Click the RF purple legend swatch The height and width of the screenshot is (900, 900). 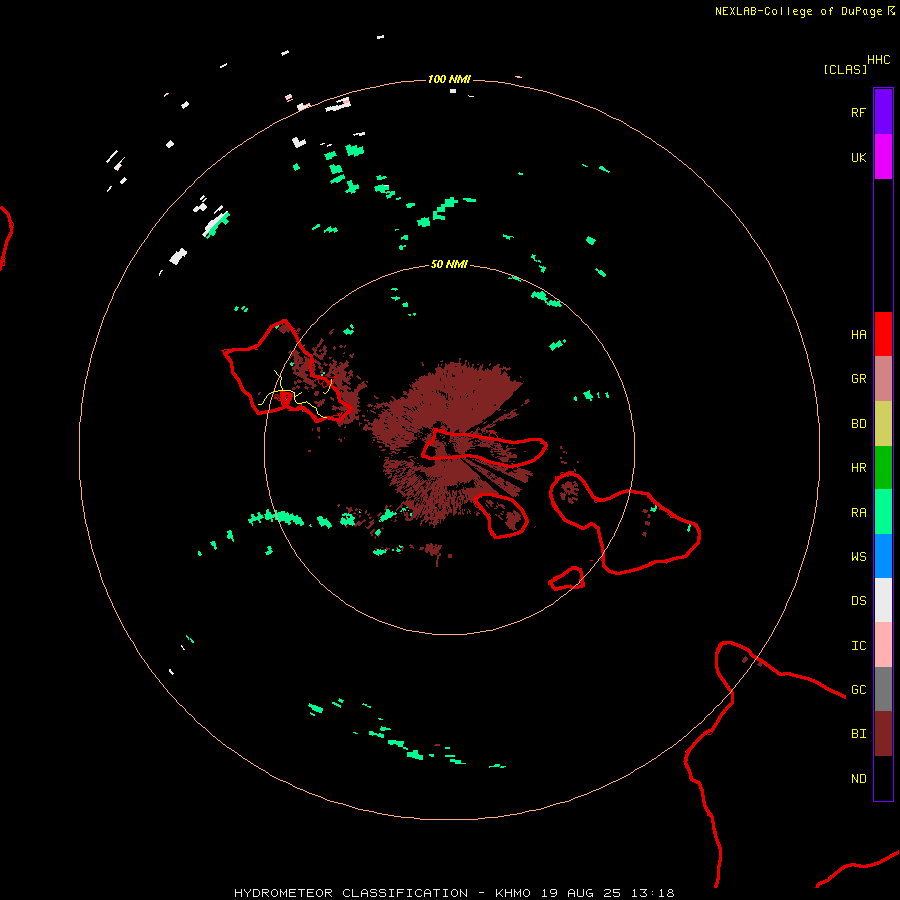point(883,112)
